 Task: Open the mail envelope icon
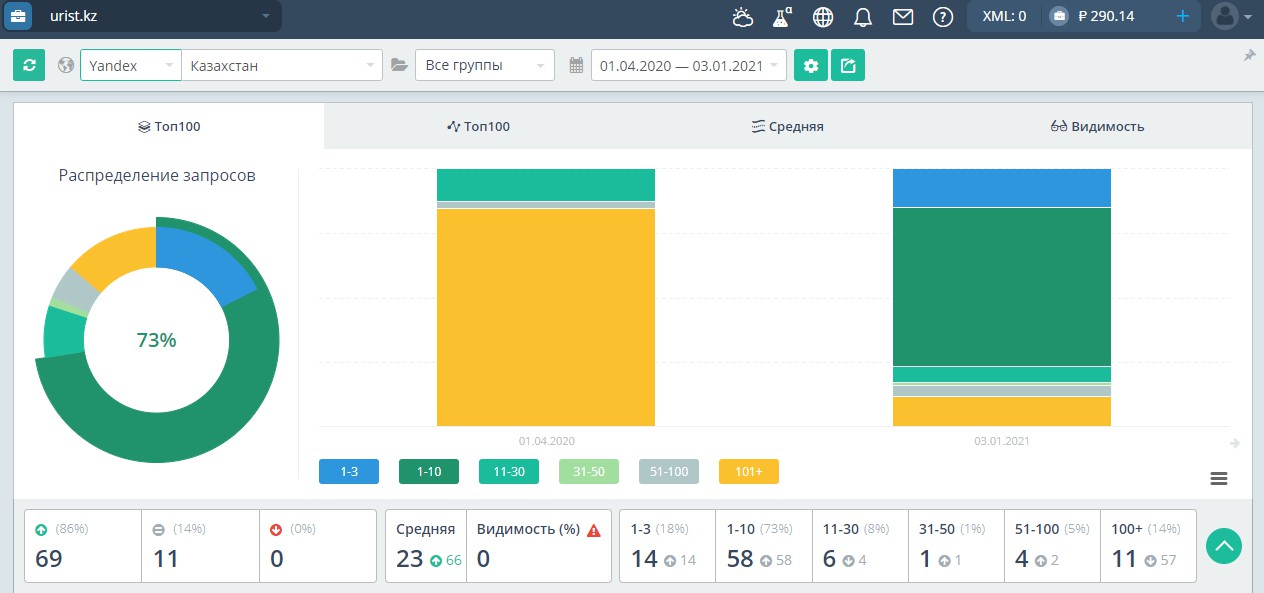(x=903, y=16)
